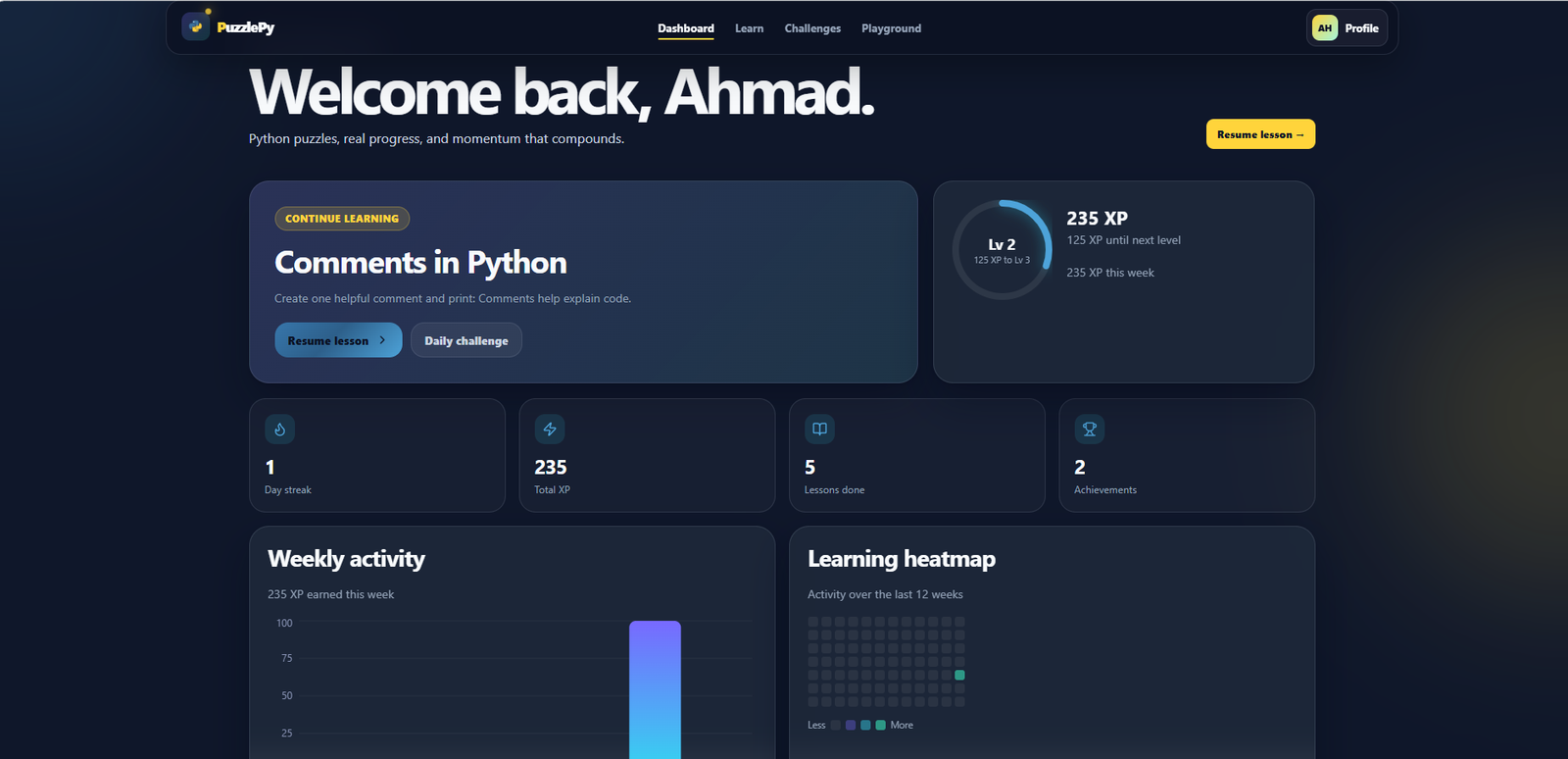Click the Weekly activity heading

[x=346, y=559]
